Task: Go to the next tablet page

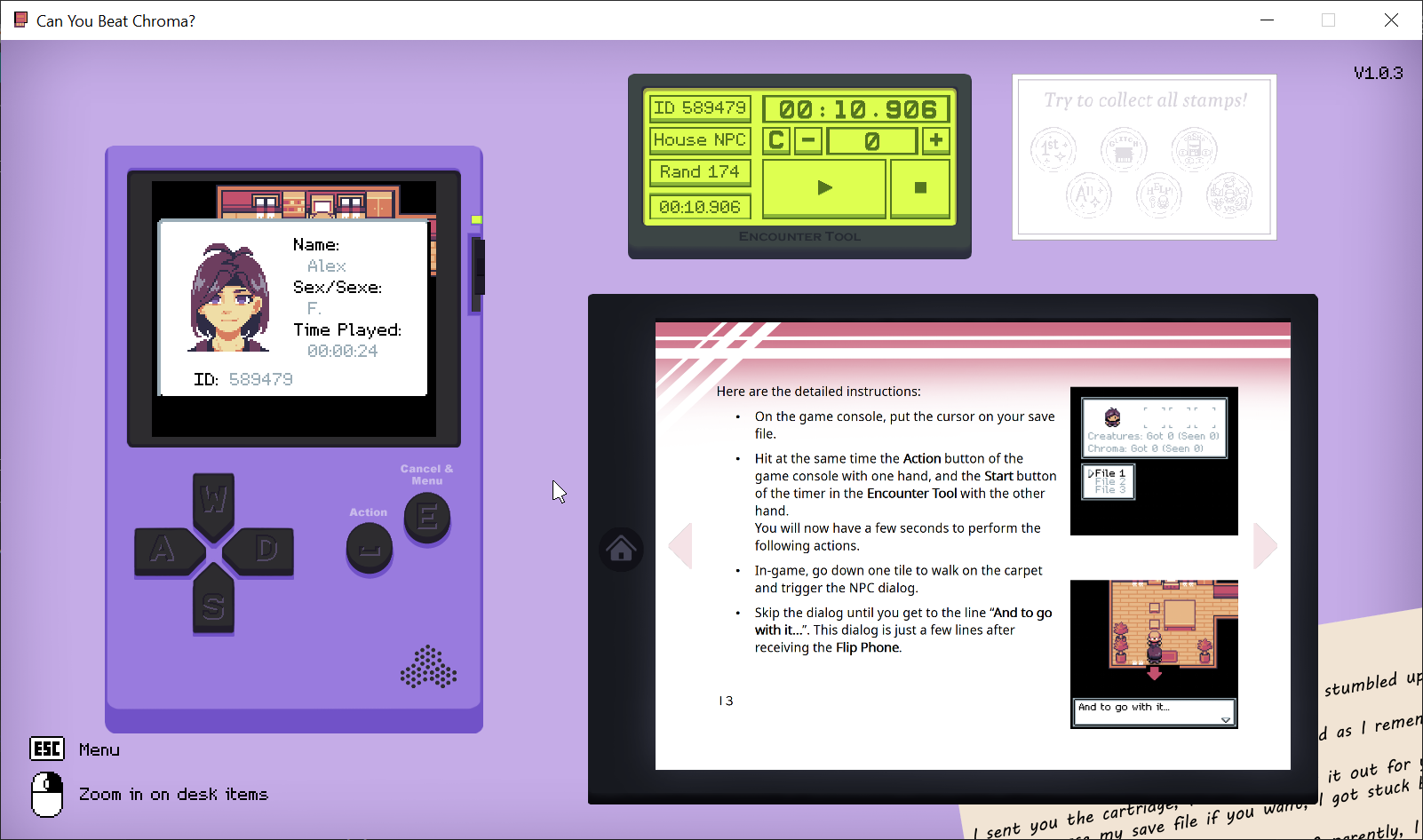Action: (1266, 545)
